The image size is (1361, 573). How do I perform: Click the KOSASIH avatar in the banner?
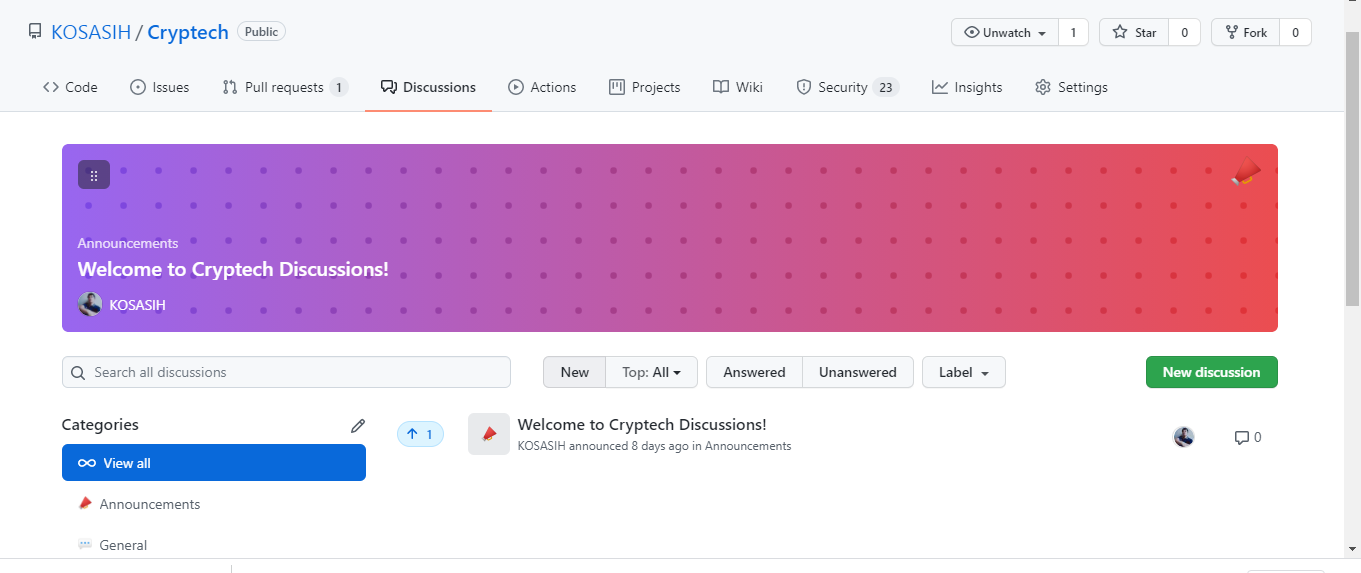(x=90, y=304)
